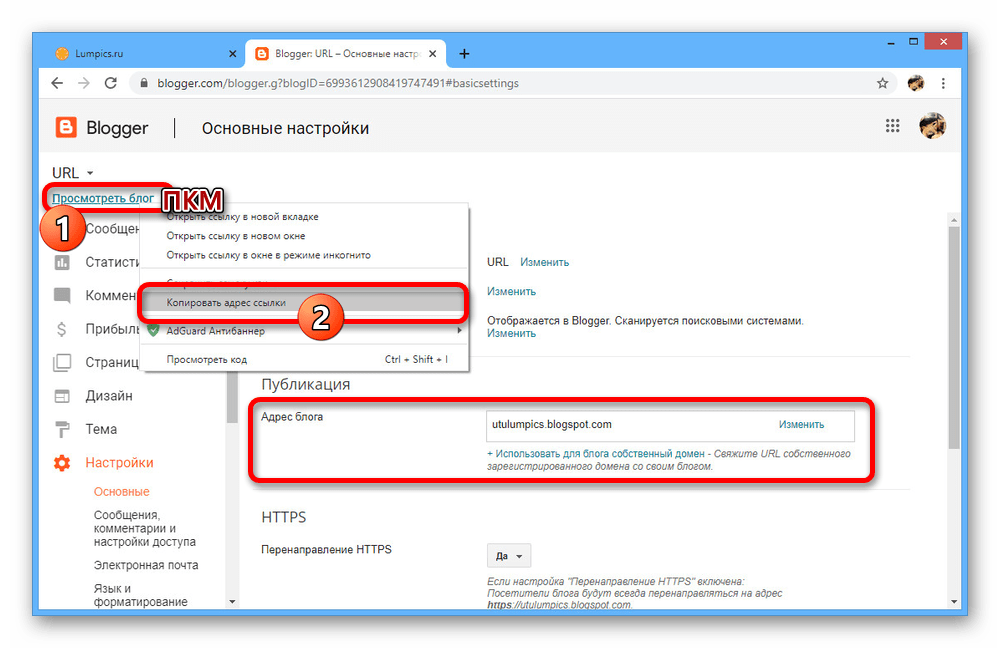Expand the AdGuard Антибаннер submenu arrow
This screenshot has height=648, width=1000.
click(459, 330)
